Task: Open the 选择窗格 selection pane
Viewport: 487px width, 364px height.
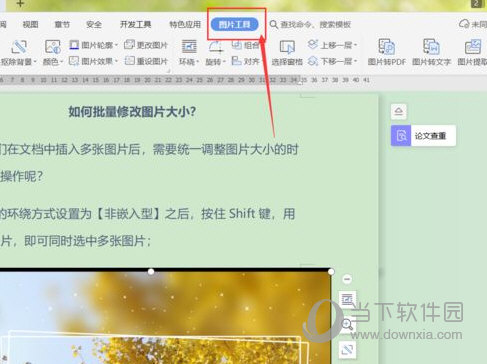Action: pyautogui.click(x=287, y=53)
